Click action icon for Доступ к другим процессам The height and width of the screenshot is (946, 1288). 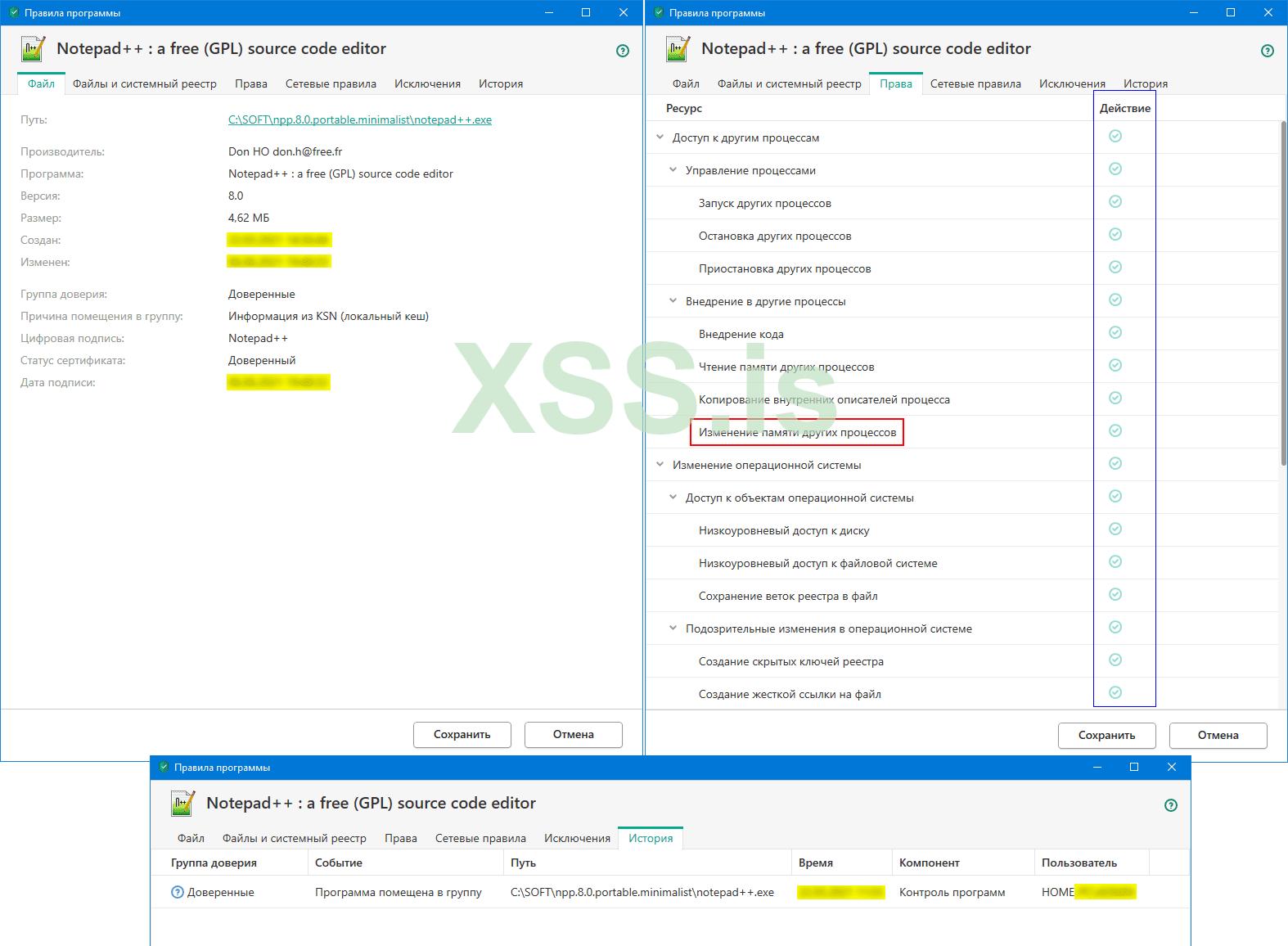pos(1115,136)
